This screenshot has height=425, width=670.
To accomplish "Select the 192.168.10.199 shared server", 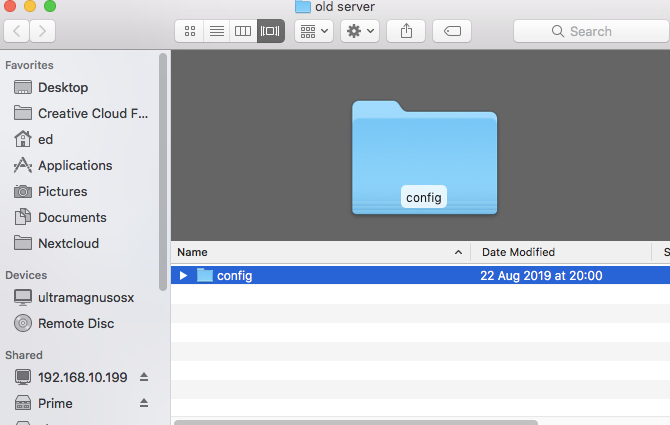I will tap(82, 378).
